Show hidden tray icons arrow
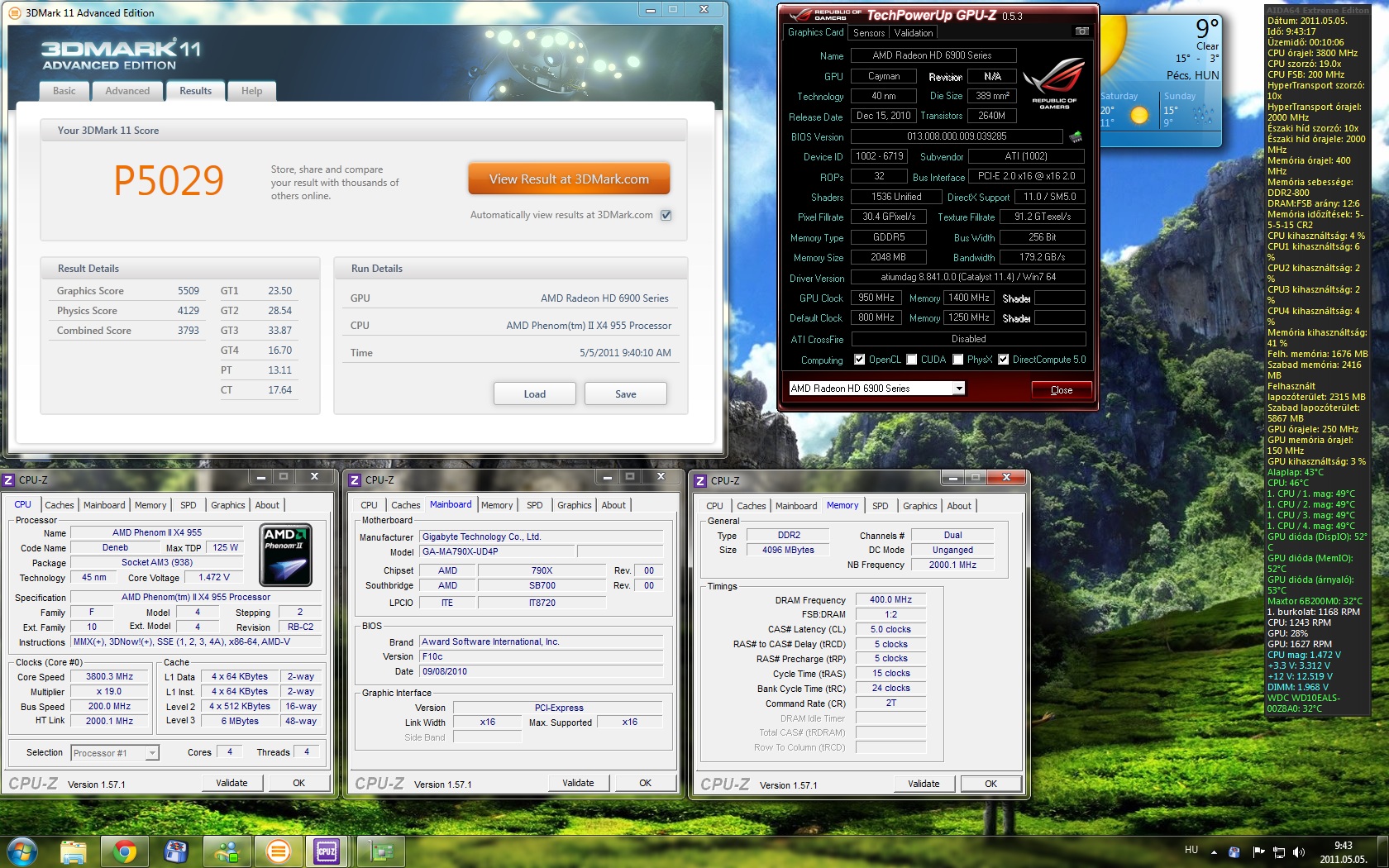The image size is (1389, 868). pyautogui.click(x=1214, y=851)
